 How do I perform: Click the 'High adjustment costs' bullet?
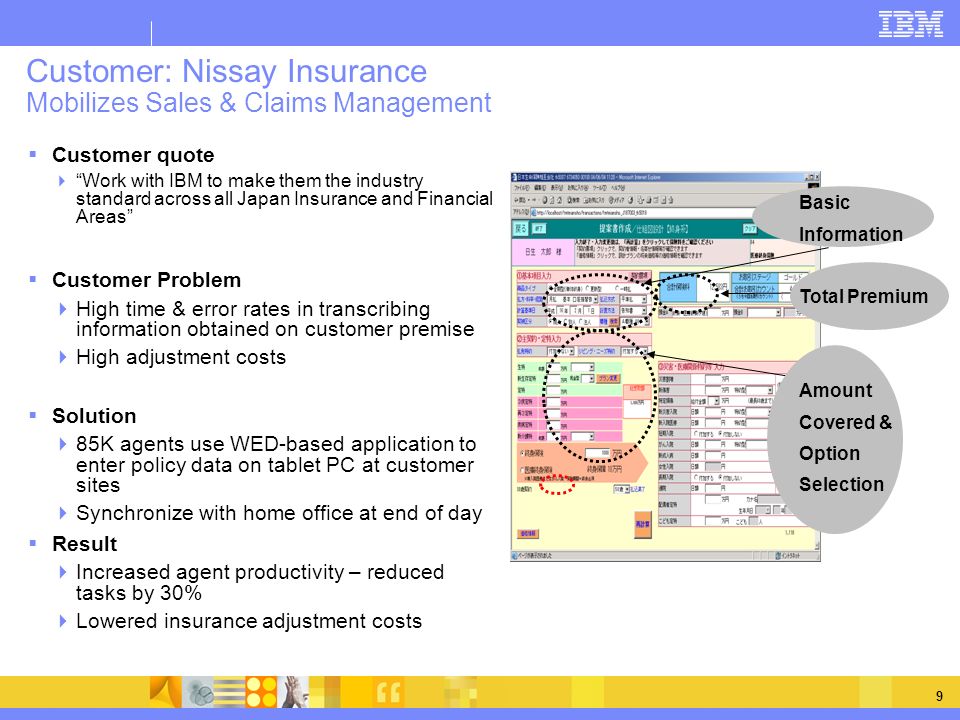181,357
